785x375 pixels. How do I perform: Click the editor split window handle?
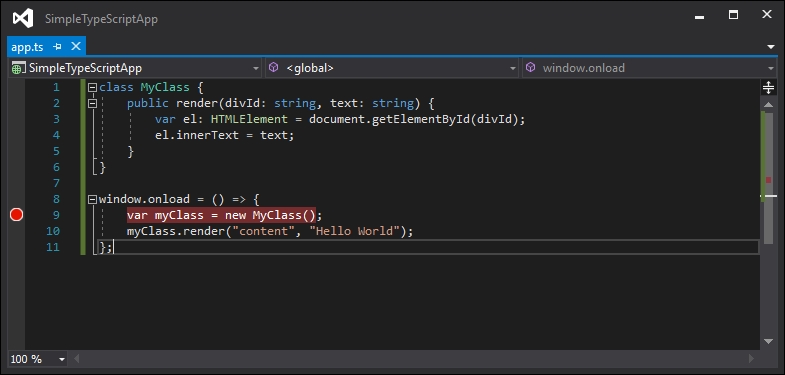coord(768,88)
